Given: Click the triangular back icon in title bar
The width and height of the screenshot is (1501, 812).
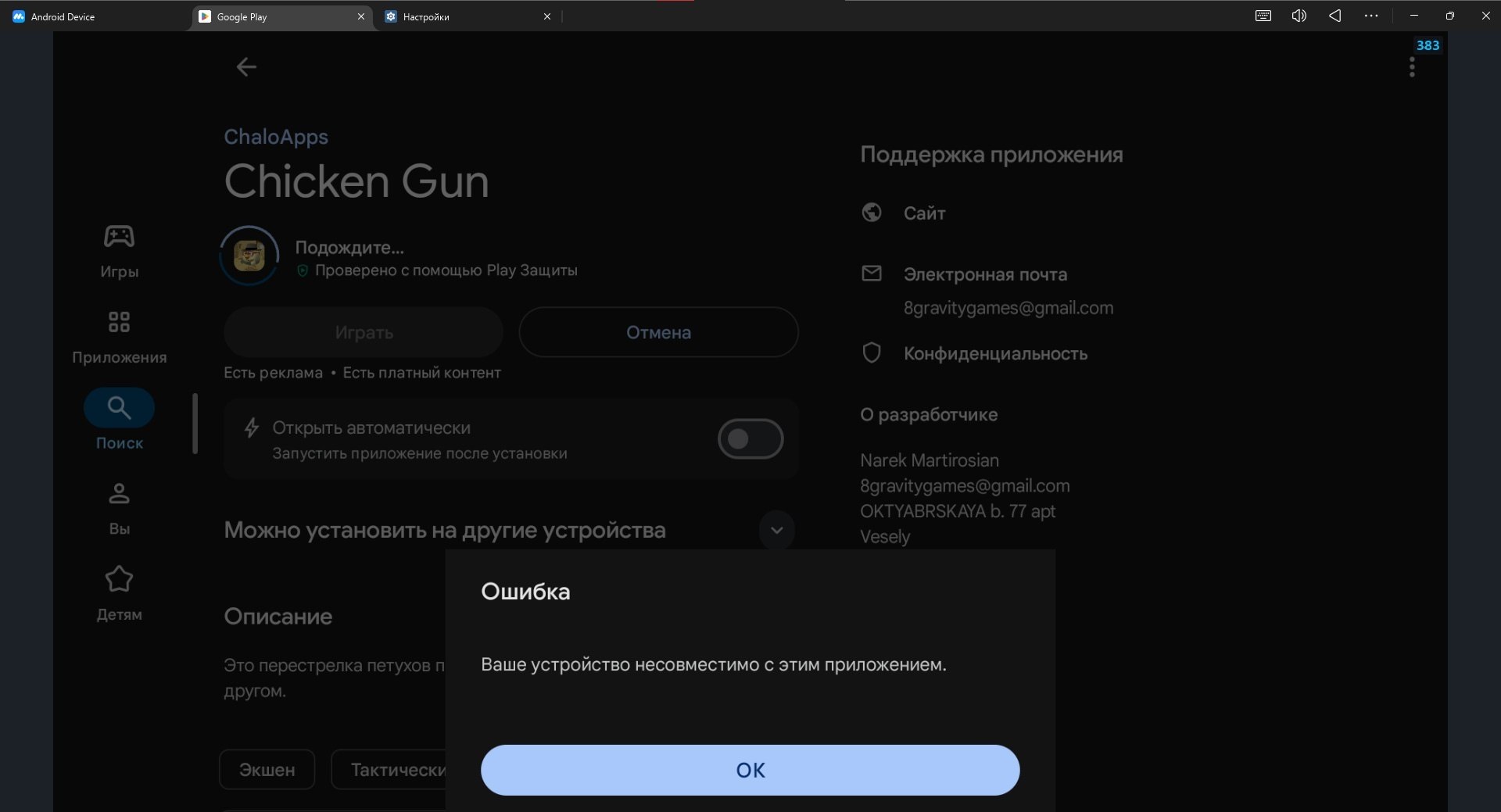Looking at the screenshot, I should [1334, 16].
